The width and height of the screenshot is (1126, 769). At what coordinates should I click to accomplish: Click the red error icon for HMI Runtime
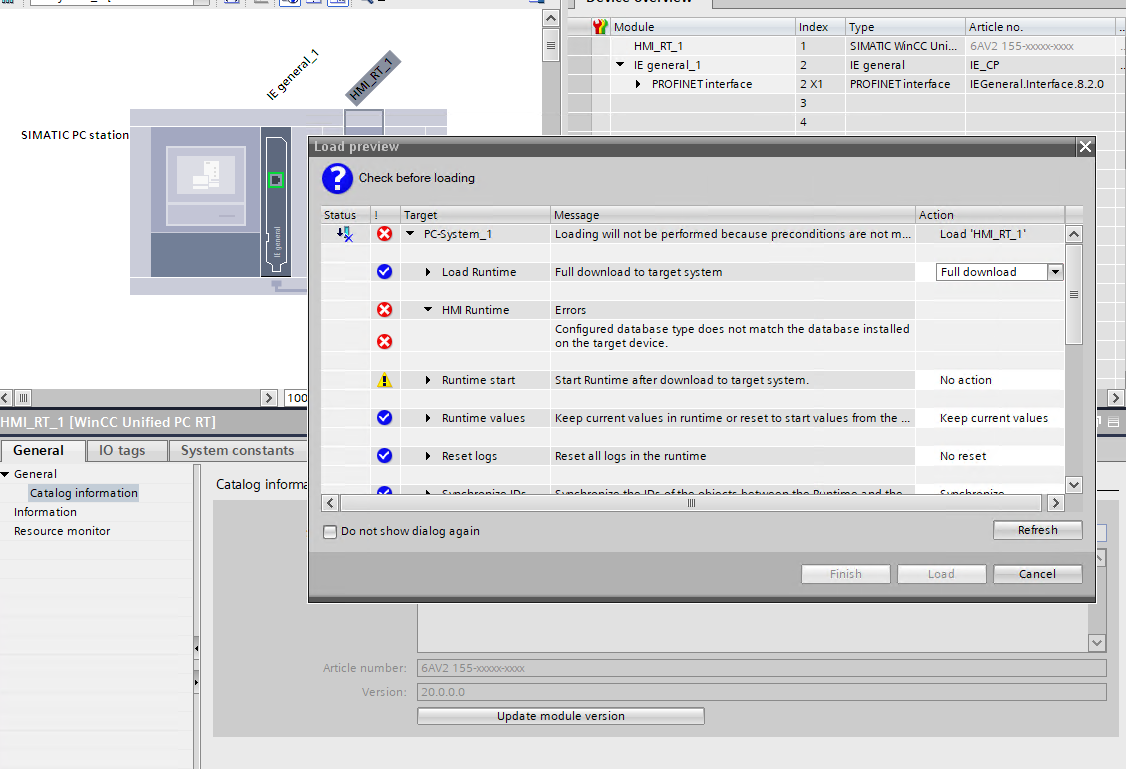pos(384,310)
